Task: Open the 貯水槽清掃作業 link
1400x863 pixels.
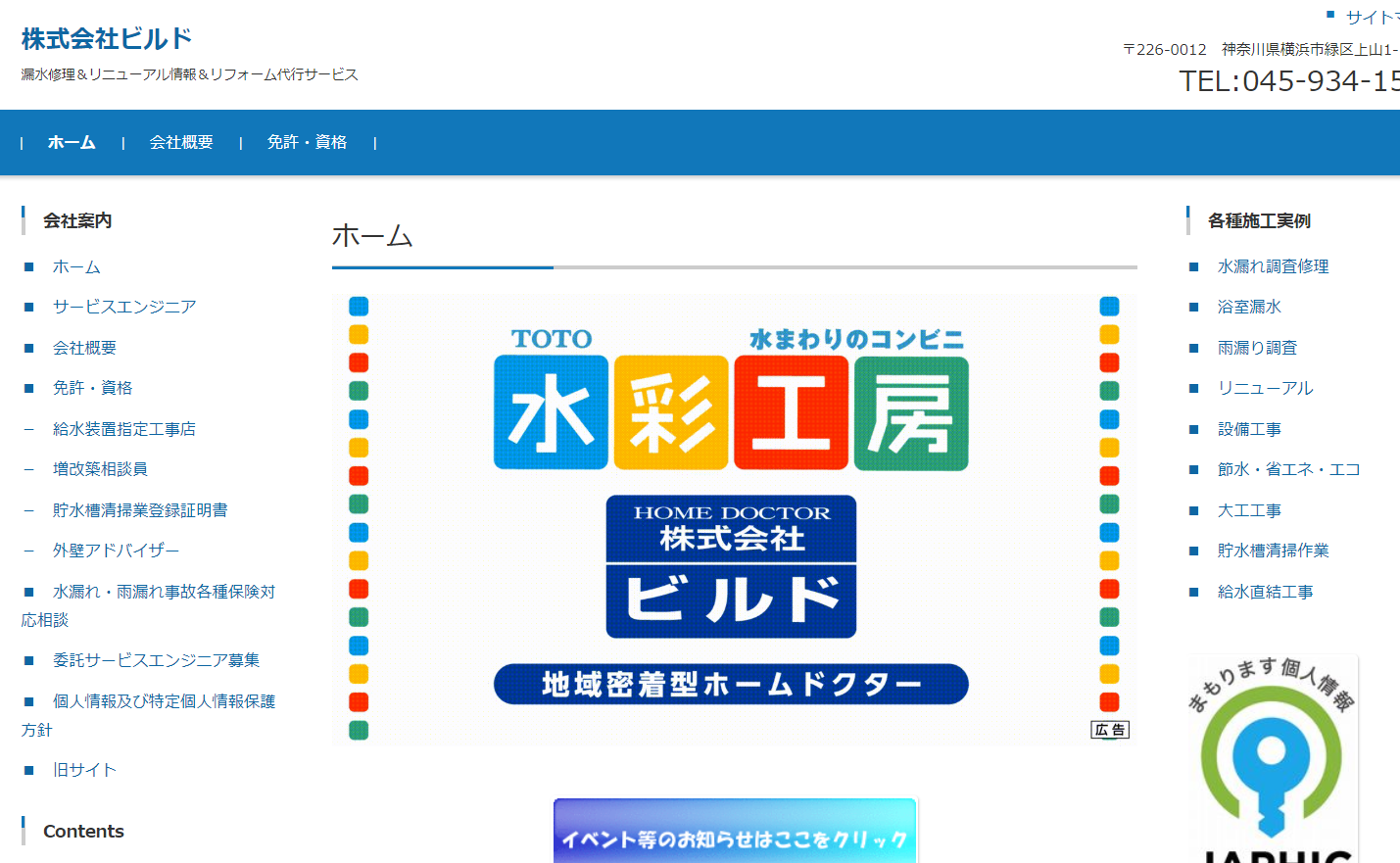Action: [x=1273, y=551]
